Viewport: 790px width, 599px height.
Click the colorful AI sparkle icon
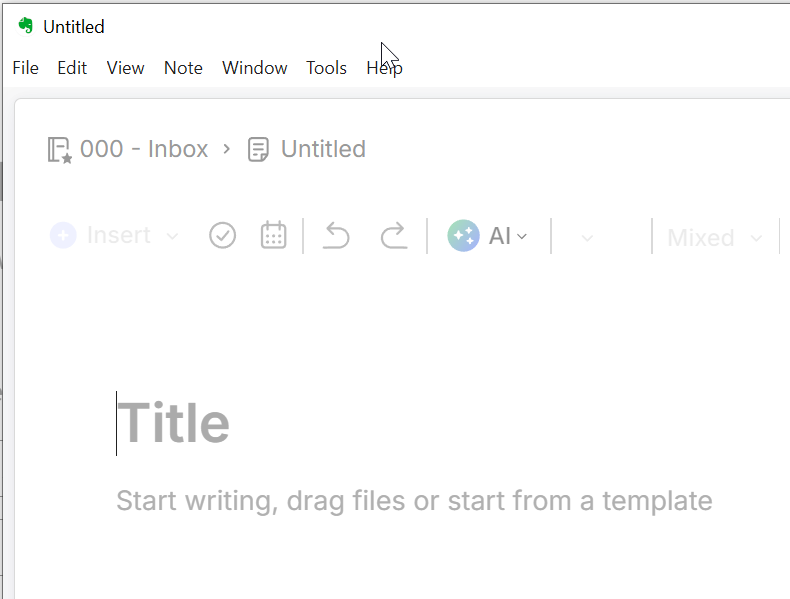click(x=463, y=235)
